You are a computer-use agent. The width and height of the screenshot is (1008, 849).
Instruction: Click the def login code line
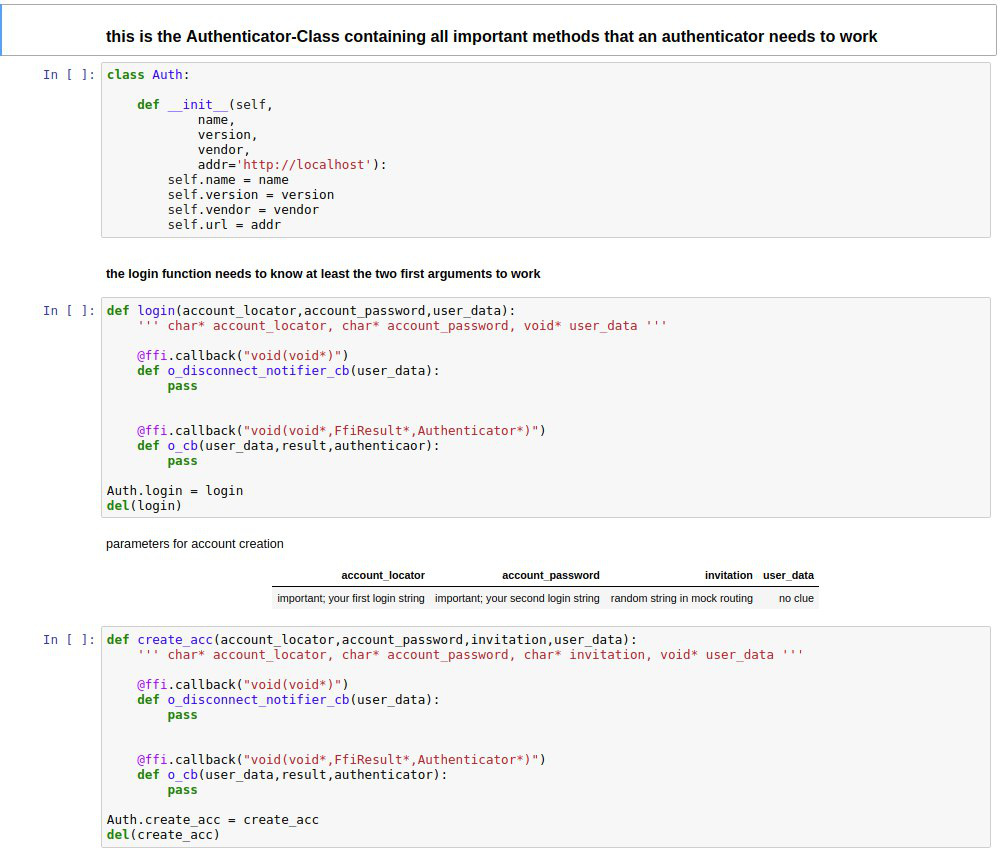coord(310,311)
